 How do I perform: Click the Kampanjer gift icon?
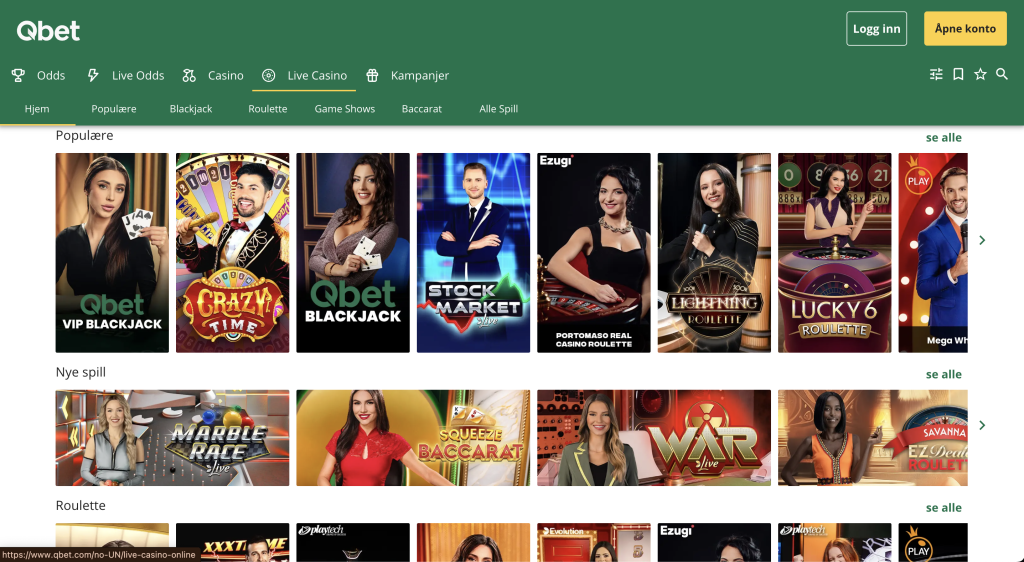tap(372, 76)
